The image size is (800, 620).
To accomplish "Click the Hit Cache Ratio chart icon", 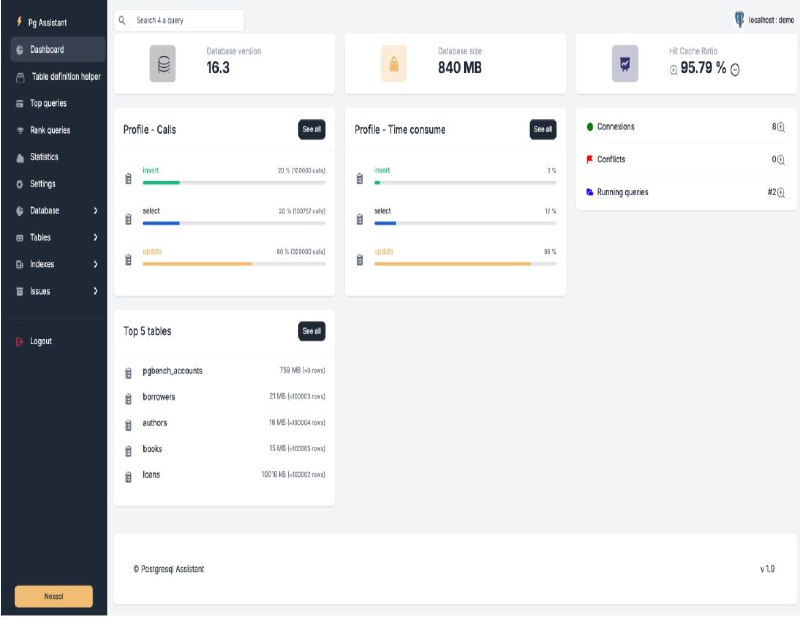I will (x=625, y=64).
